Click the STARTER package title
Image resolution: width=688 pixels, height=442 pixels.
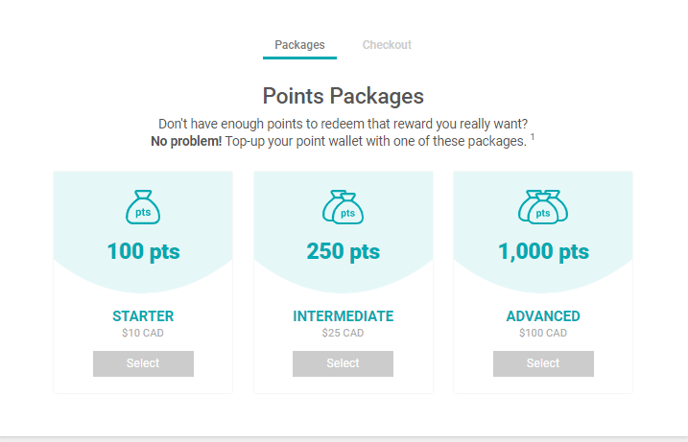pyautogui.click(x=143, y=316)
